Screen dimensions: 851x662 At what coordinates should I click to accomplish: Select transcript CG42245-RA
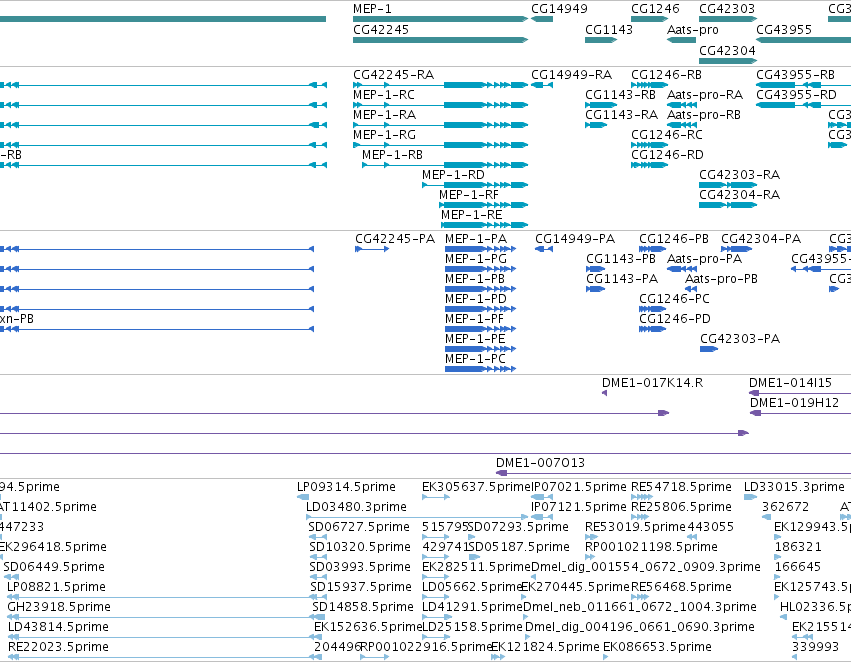coord(440,85)
